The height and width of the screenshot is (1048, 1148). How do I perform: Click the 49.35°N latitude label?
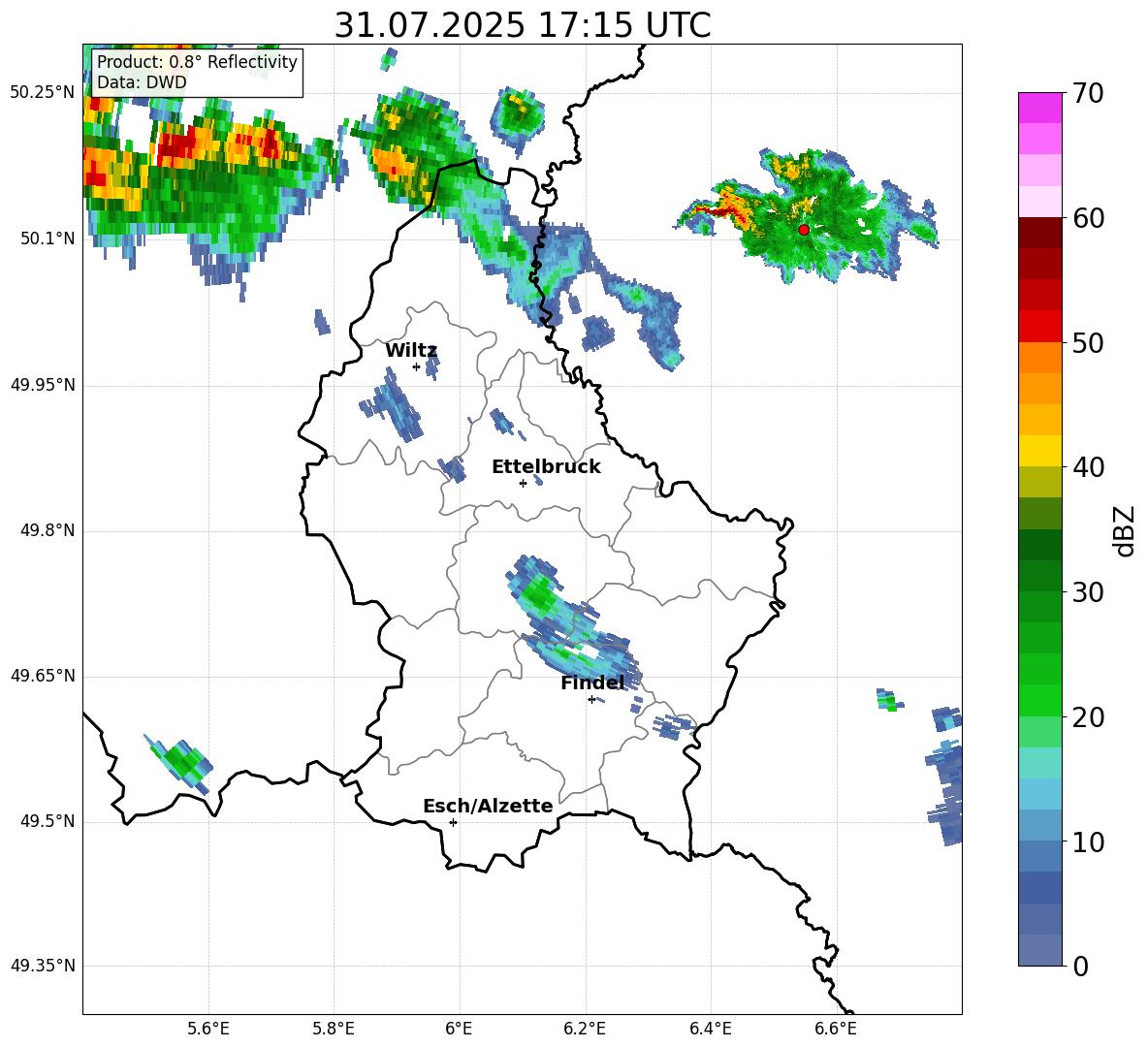coord(43,966)
